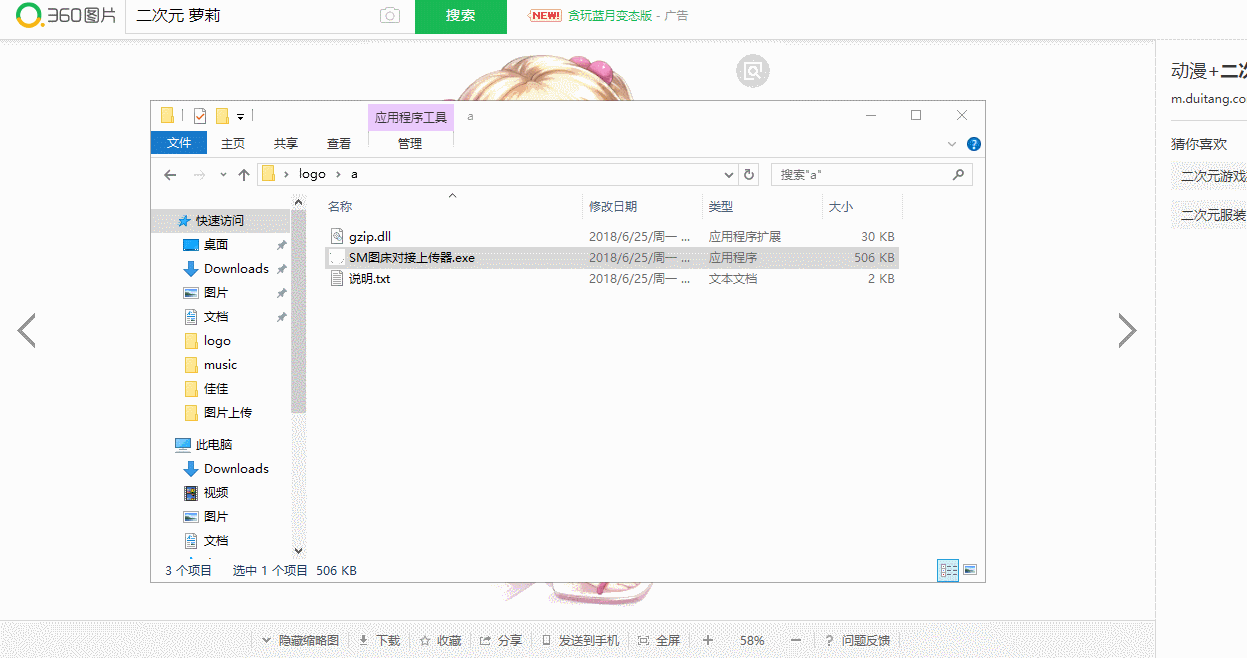Click the checkbox icon in Quick Access Toolbar

pos(198,115)
